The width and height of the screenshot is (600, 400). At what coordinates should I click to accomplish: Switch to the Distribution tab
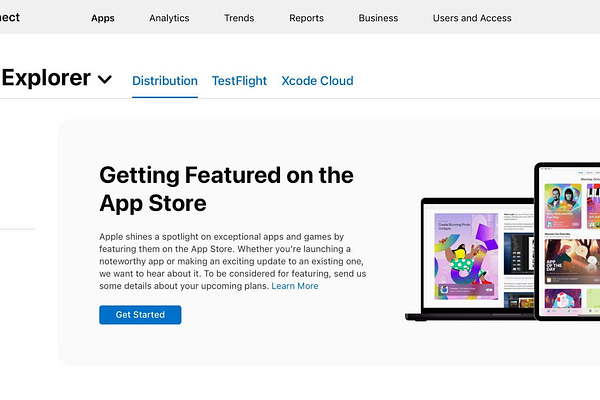165,81
